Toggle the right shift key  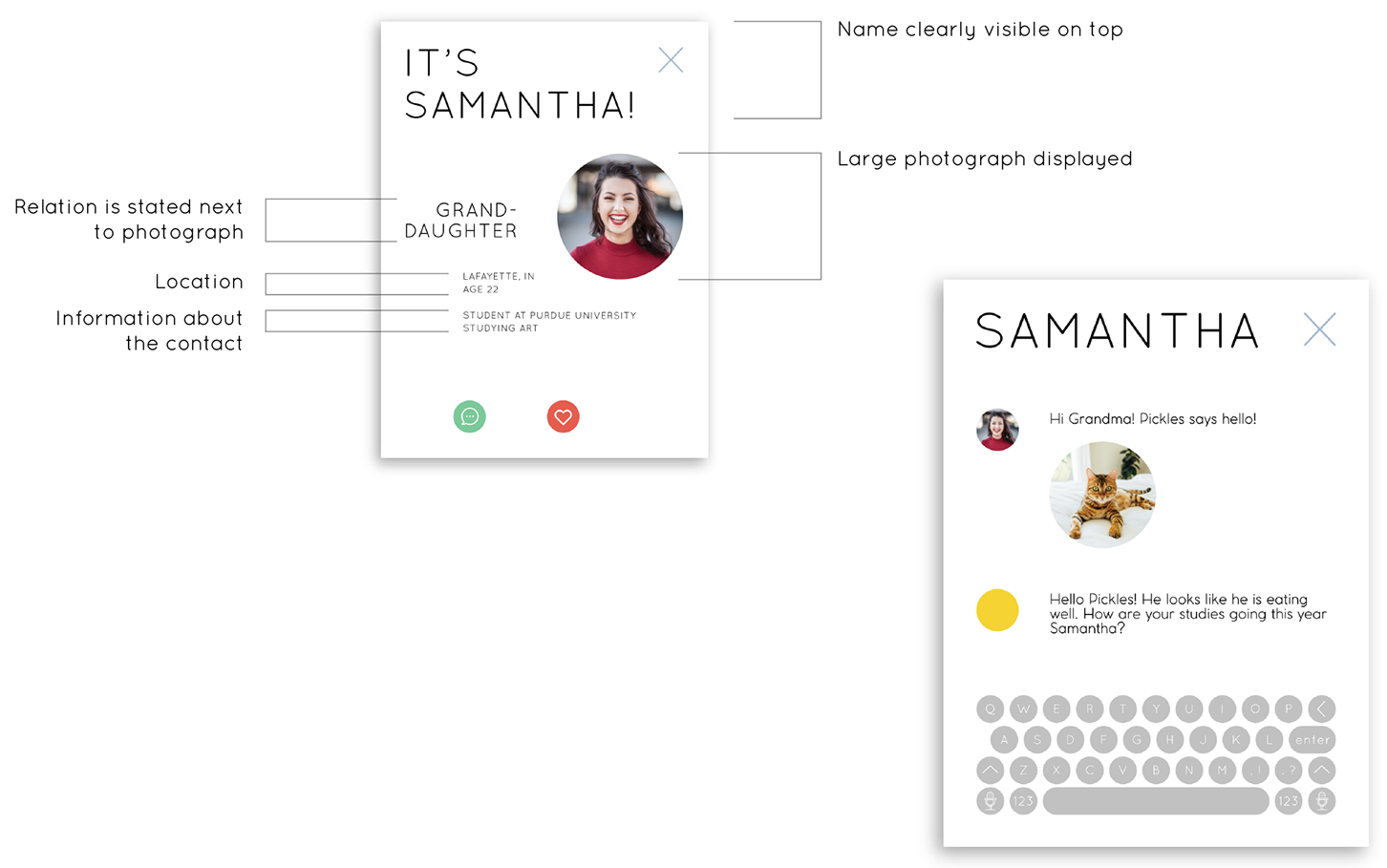pos(1321,770)
